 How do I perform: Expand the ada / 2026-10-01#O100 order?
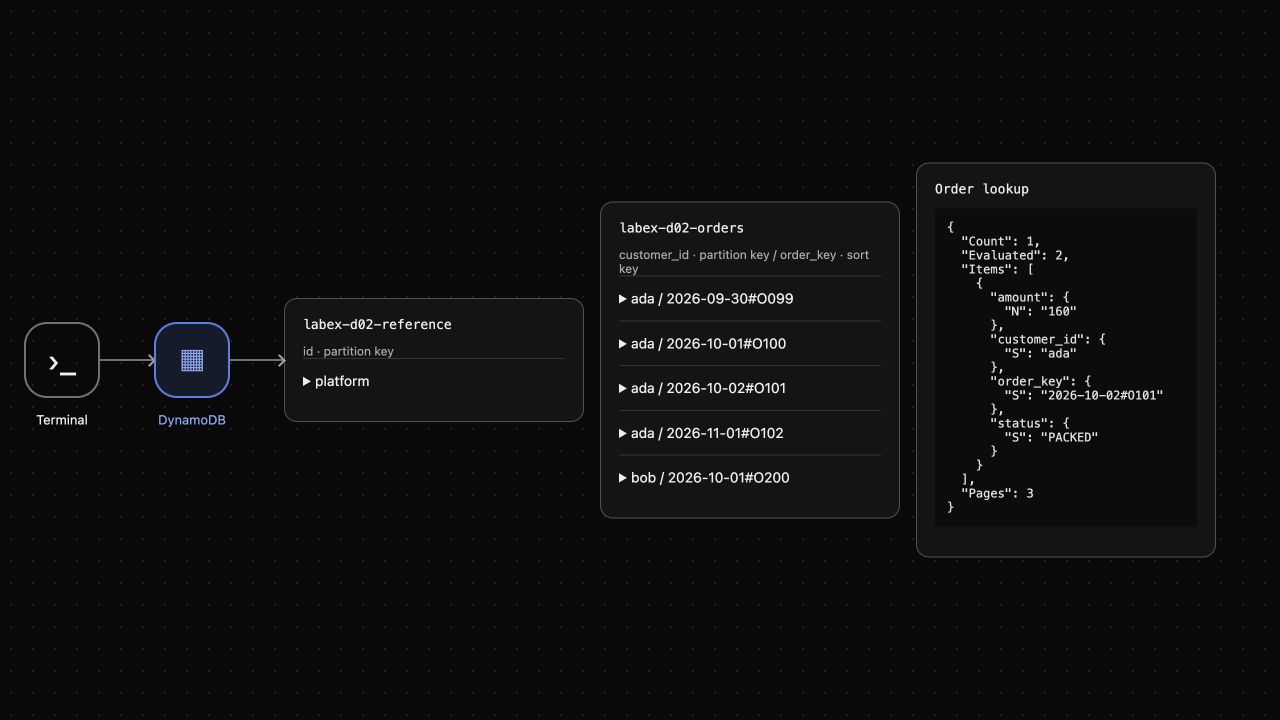coord(750,344)
